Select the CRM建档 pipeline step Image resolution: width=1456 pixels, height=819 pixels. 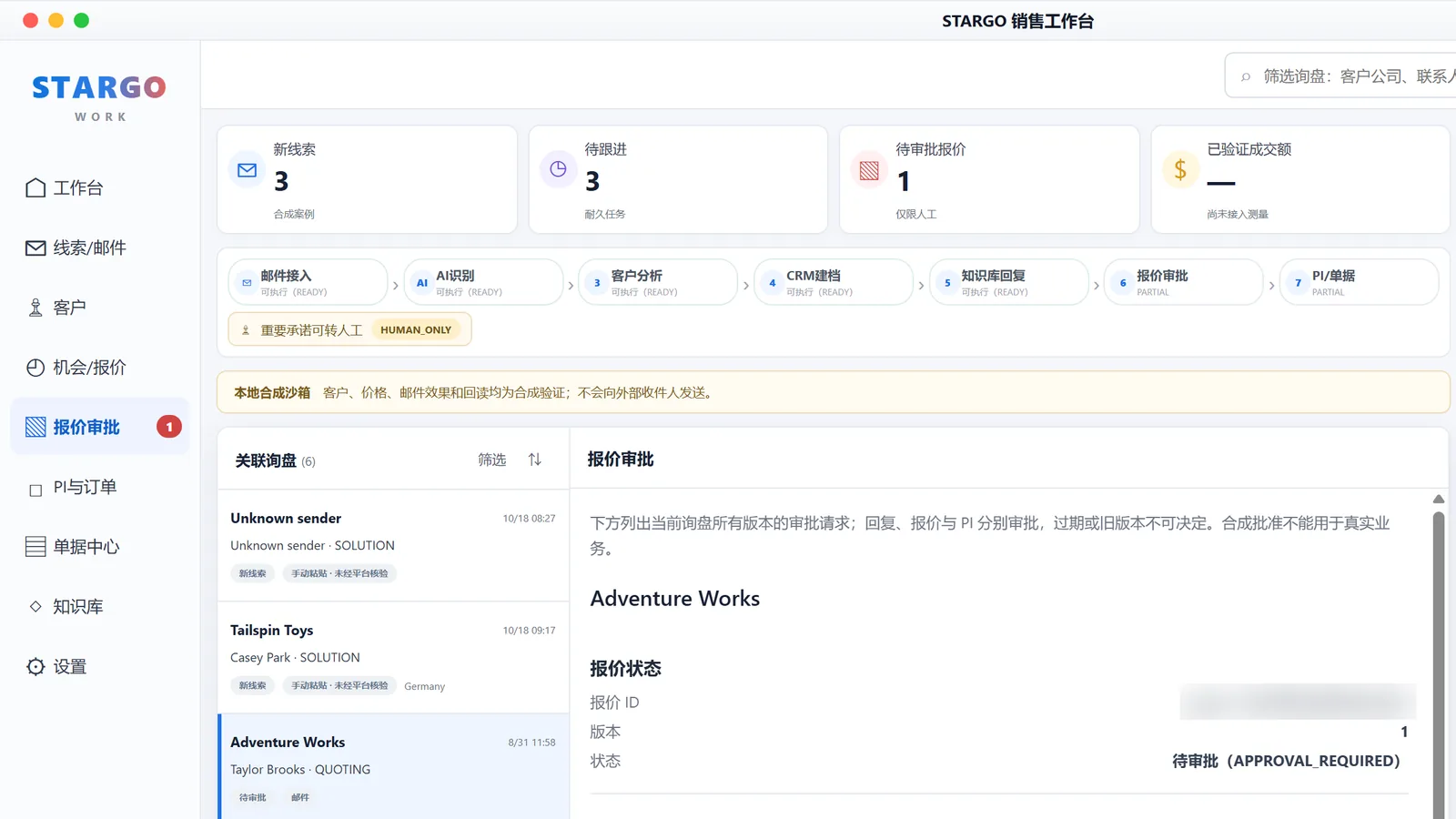[x=834, y=282]
